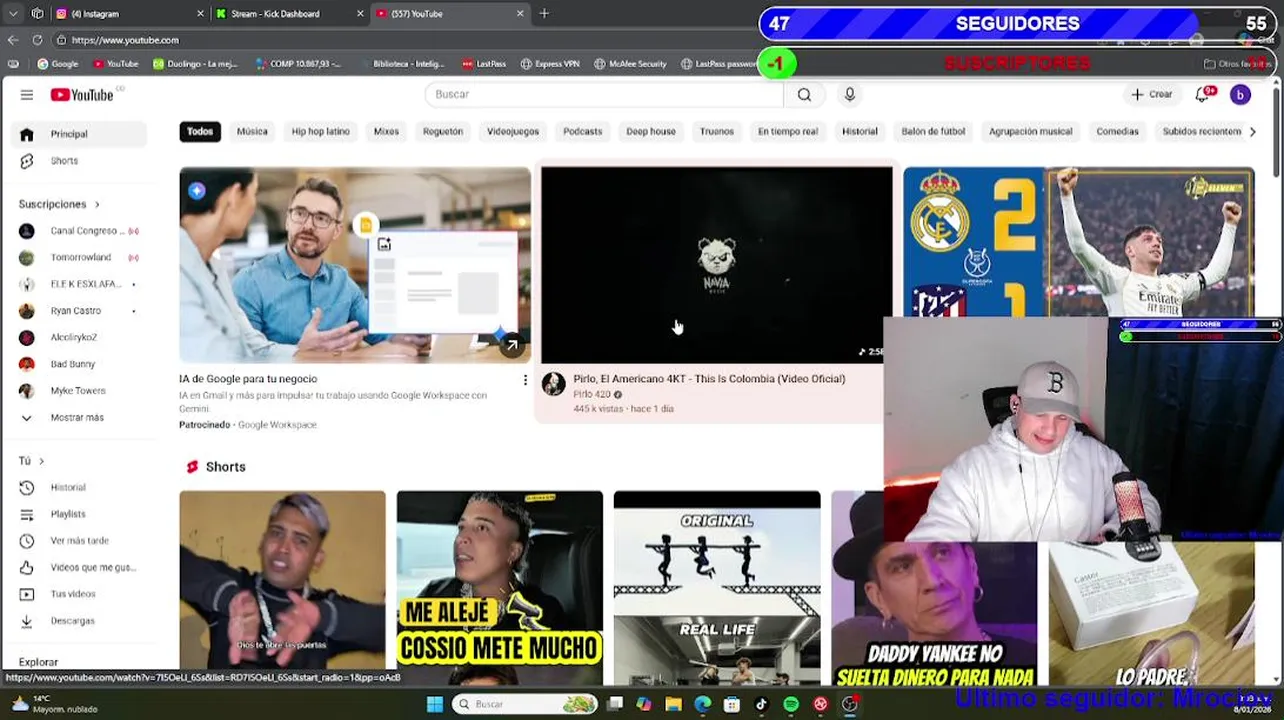Image resolution: width=1284 pixels, height=720 pixels.
Task: Open TikTok from the taskbar
Action: [761, 704]
